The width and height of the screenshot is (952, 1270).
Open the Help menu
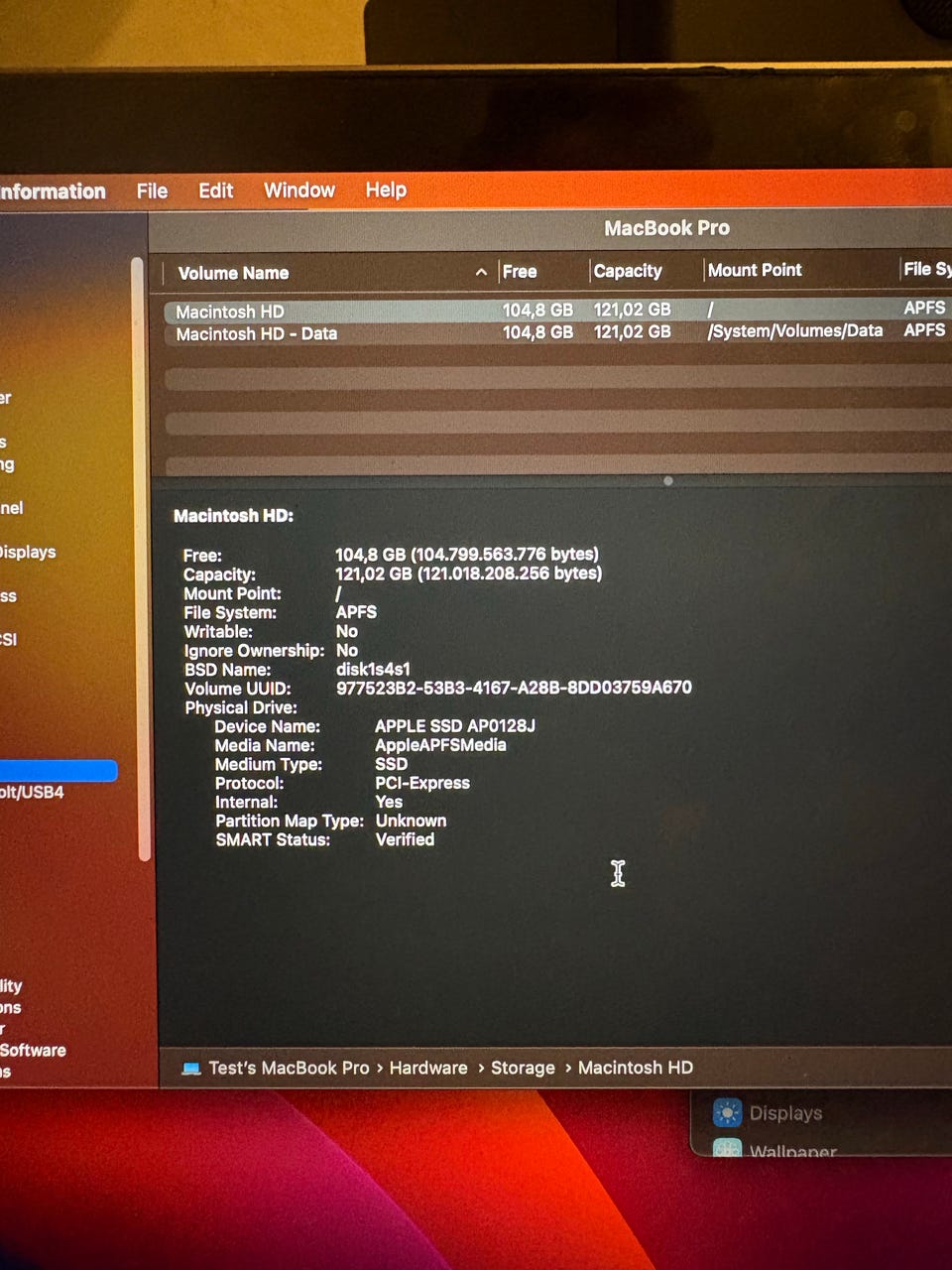386,190
